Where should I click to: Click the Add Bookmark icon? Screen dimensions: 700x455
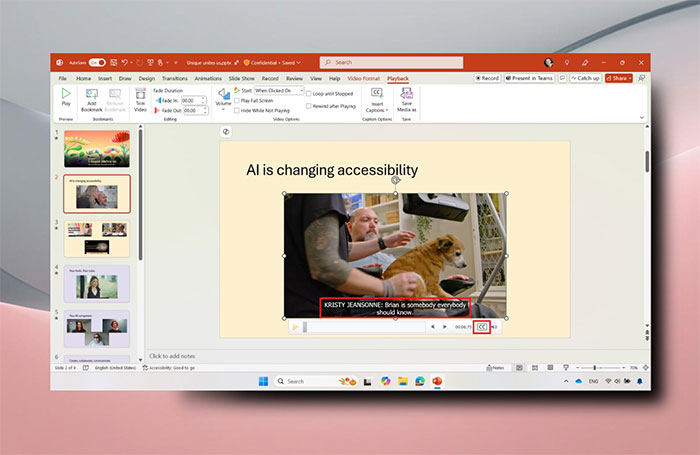point(92,97)
